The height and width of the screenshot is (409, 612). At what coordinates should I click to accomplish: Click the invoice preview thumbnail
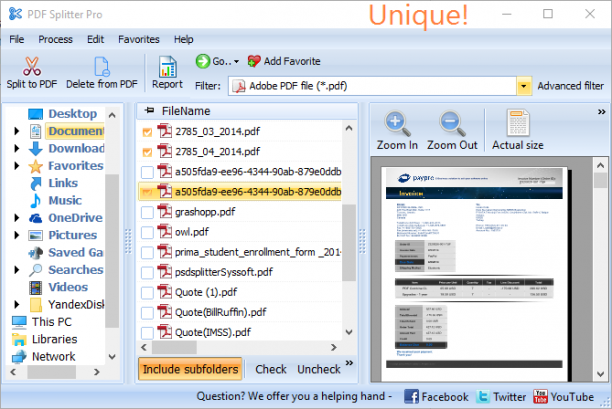(x=474, y=273)
